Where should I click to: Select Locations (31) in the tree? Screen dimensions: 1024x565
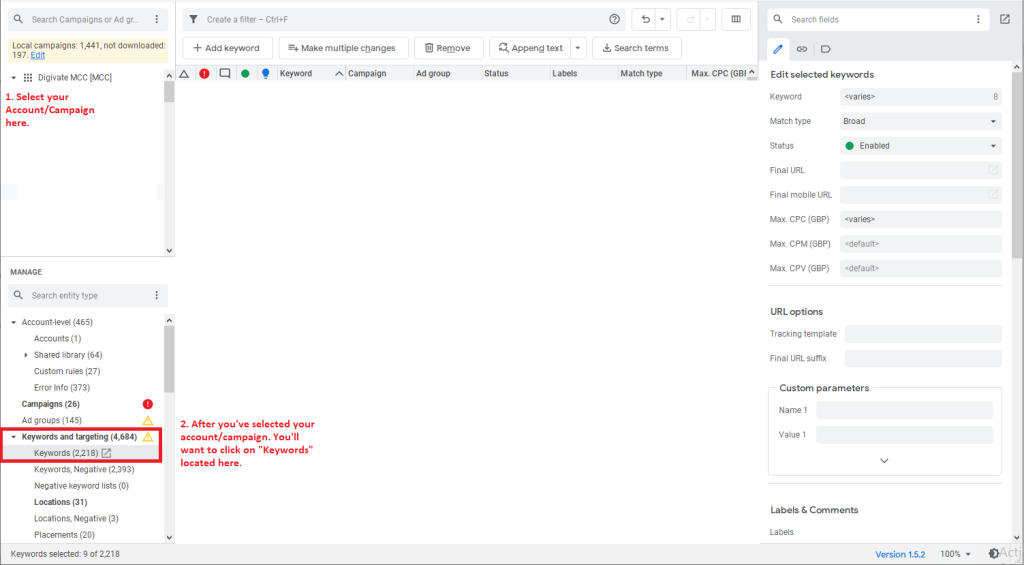pos(61,502)
